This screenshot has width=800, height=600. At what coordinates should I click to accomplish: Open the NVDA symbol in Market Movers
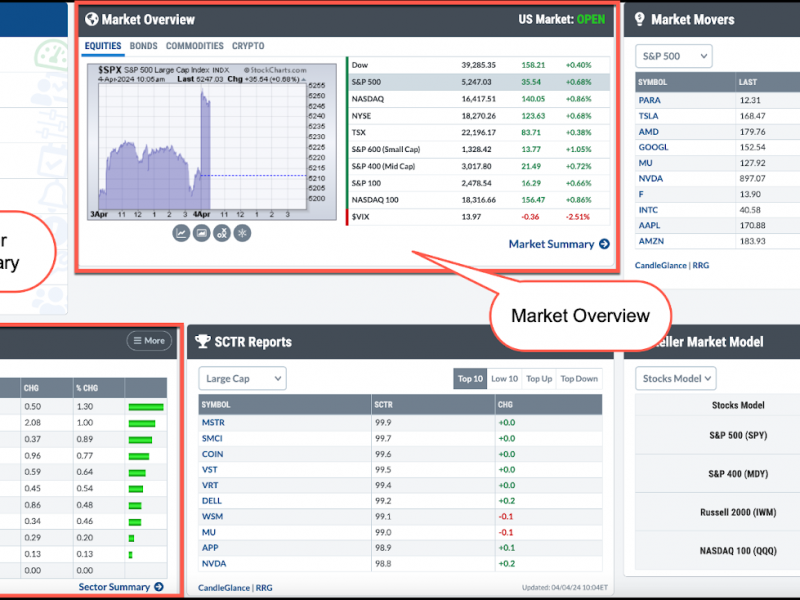click(x=651, y=179)
